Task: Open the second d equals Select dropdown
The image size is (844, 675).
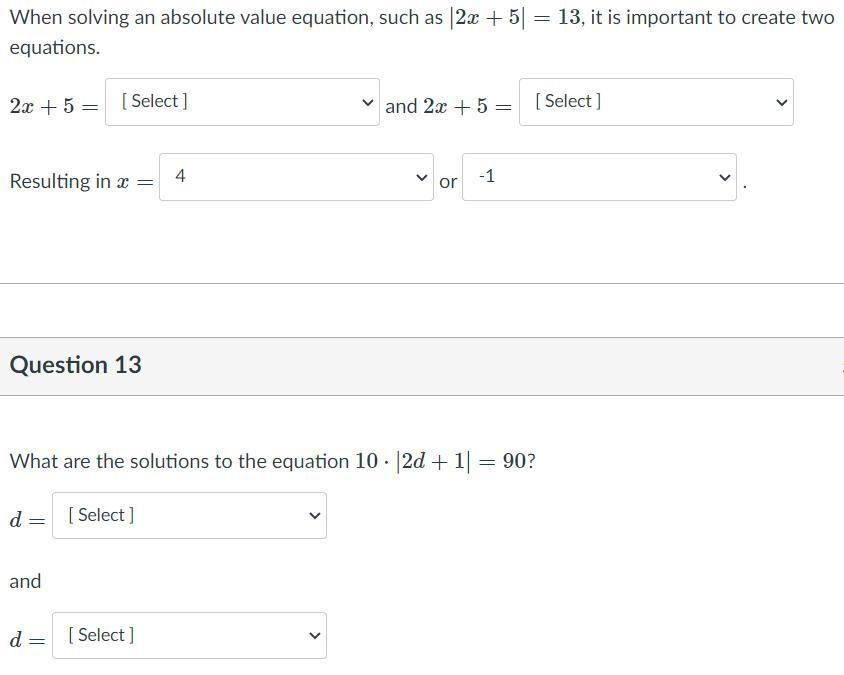Action: pyautogui.click(x=189, y=636)
